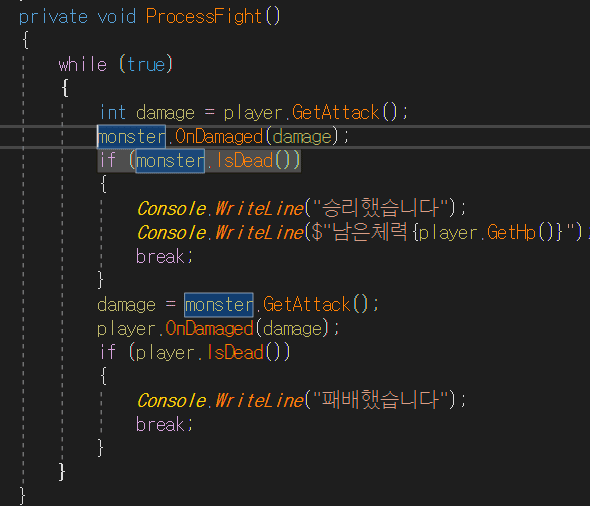Click the 패배했습니다 string literal

(381, 400)
